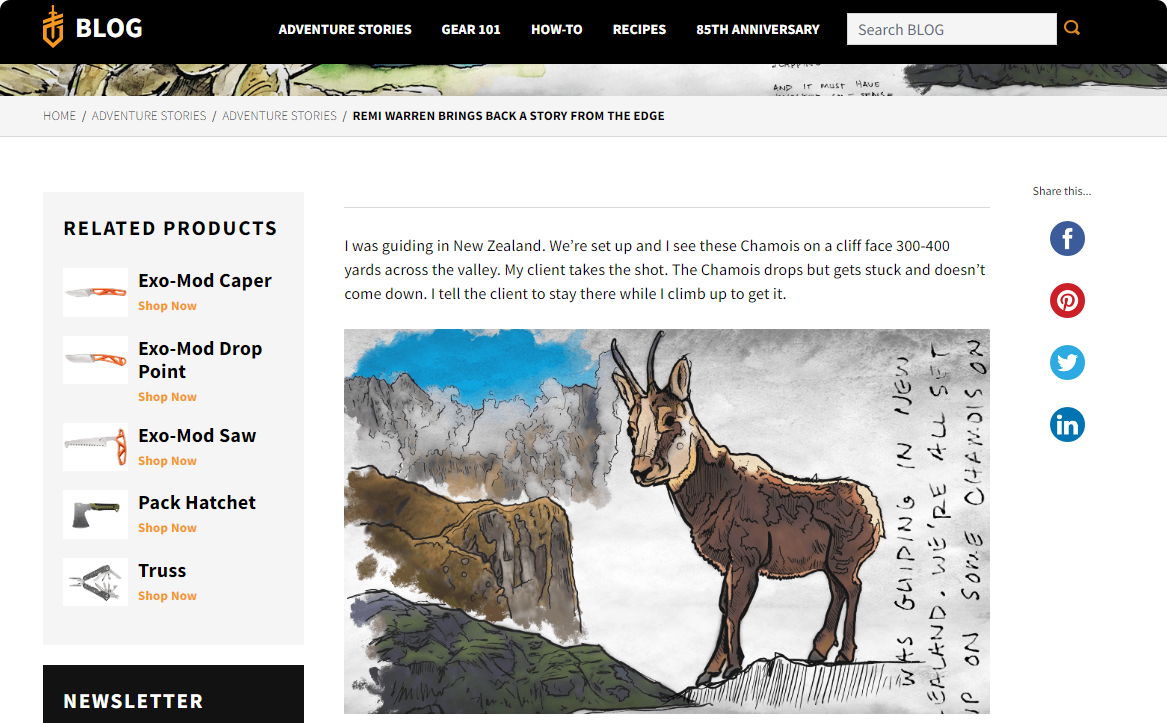Open the Exo-Mod Caper knife thumbnail
This screenshot has width=1167, height=723.
tap(95, 292)
